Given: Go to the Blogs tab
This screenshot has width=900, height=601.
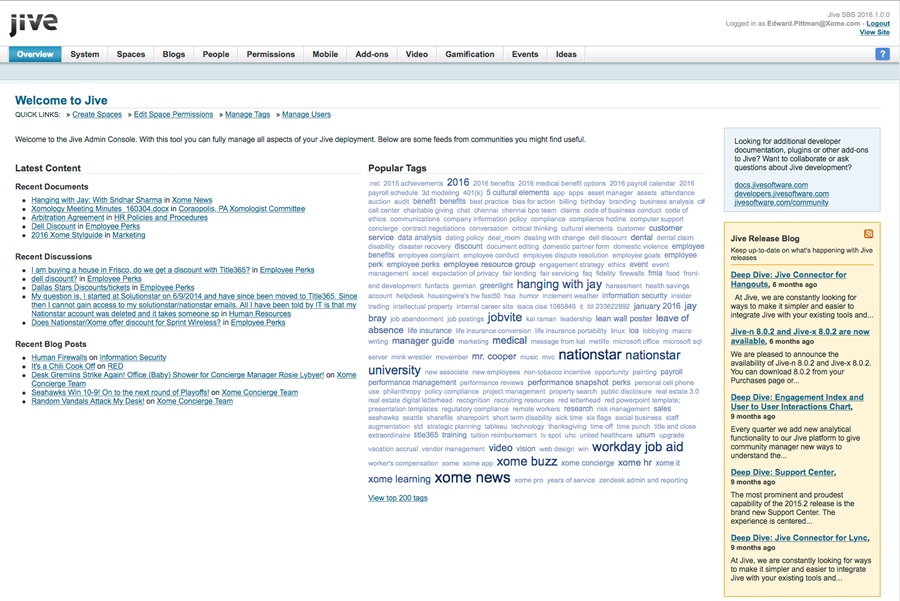Looking at the screenshot, I should click(174, 54).
